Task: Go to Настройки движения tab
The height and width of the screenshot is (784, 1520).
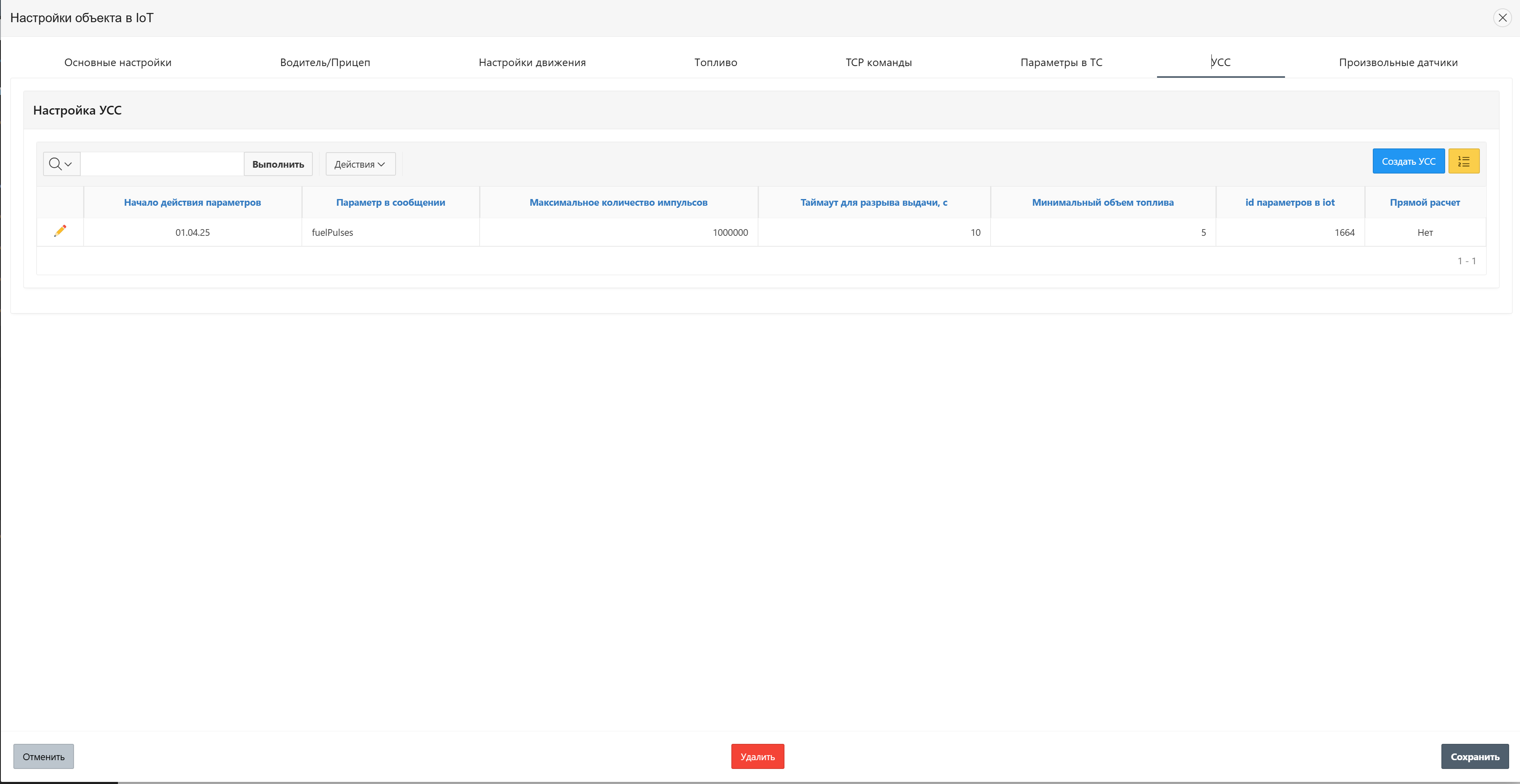Action: [532, 63]
